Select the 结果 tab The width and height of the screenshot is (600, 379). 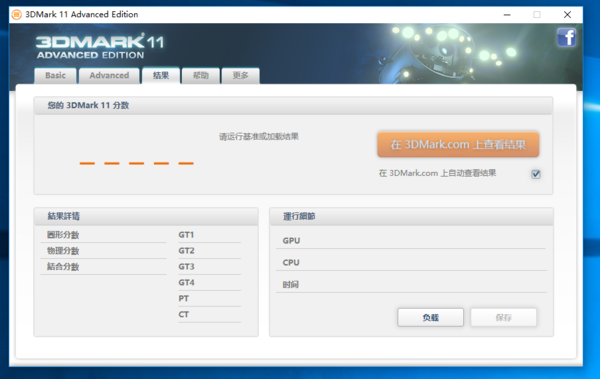pyautogui.click(x=161, y=75)
